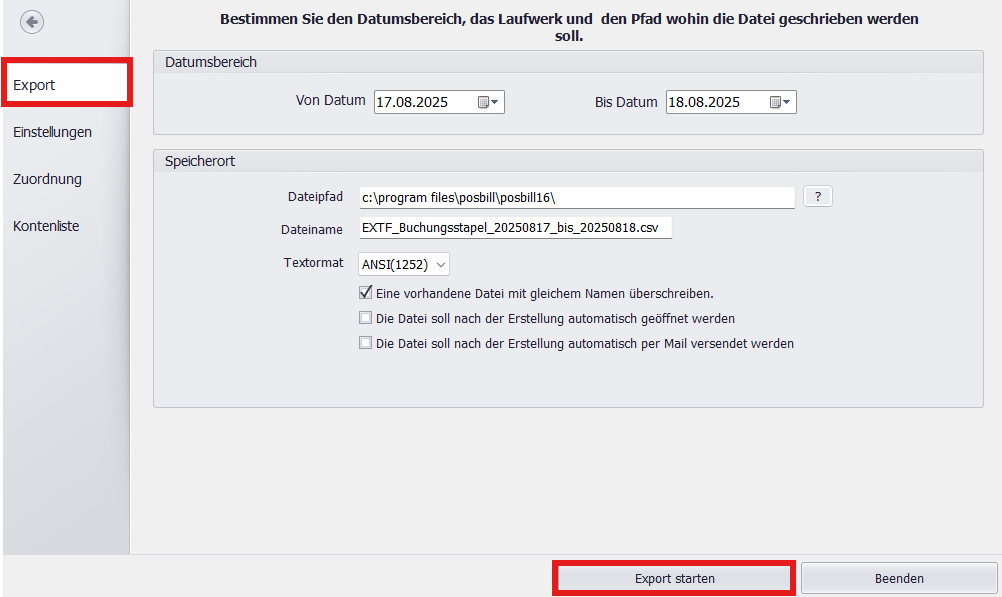Click the ? help button beside Dateipfad
1002x597 pixels.
tap(817, 196)
